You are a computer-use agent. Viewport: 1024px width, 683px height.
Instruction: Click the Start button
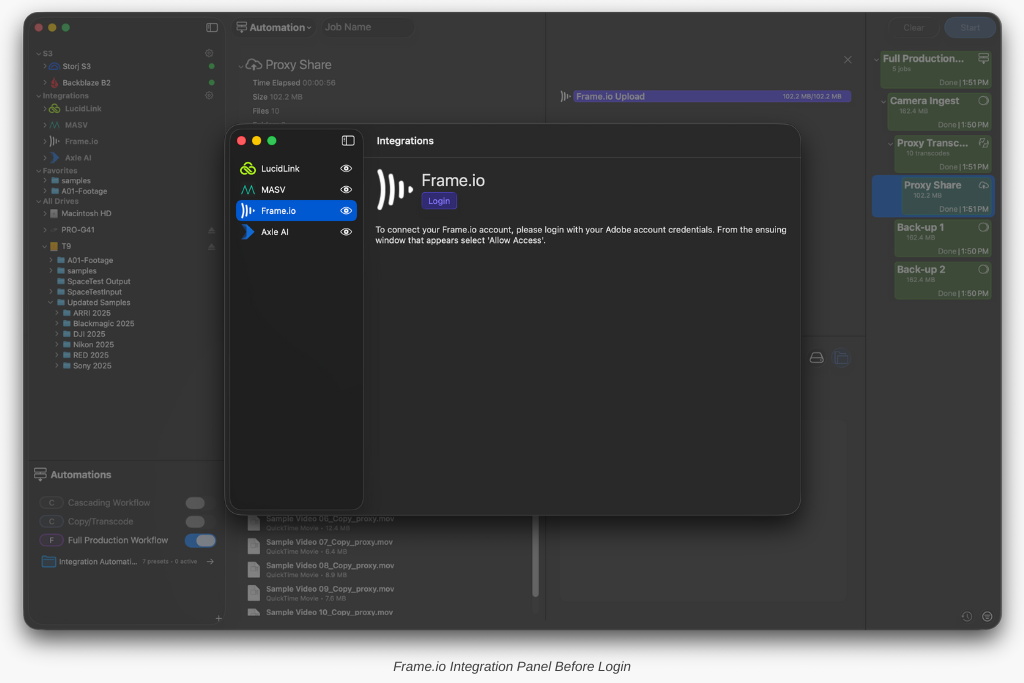[969, 28]
